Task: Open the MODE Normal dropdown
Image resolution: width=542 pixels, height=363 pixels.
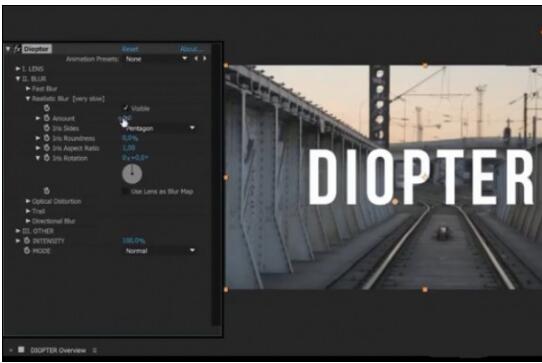Action: (160, 251)
